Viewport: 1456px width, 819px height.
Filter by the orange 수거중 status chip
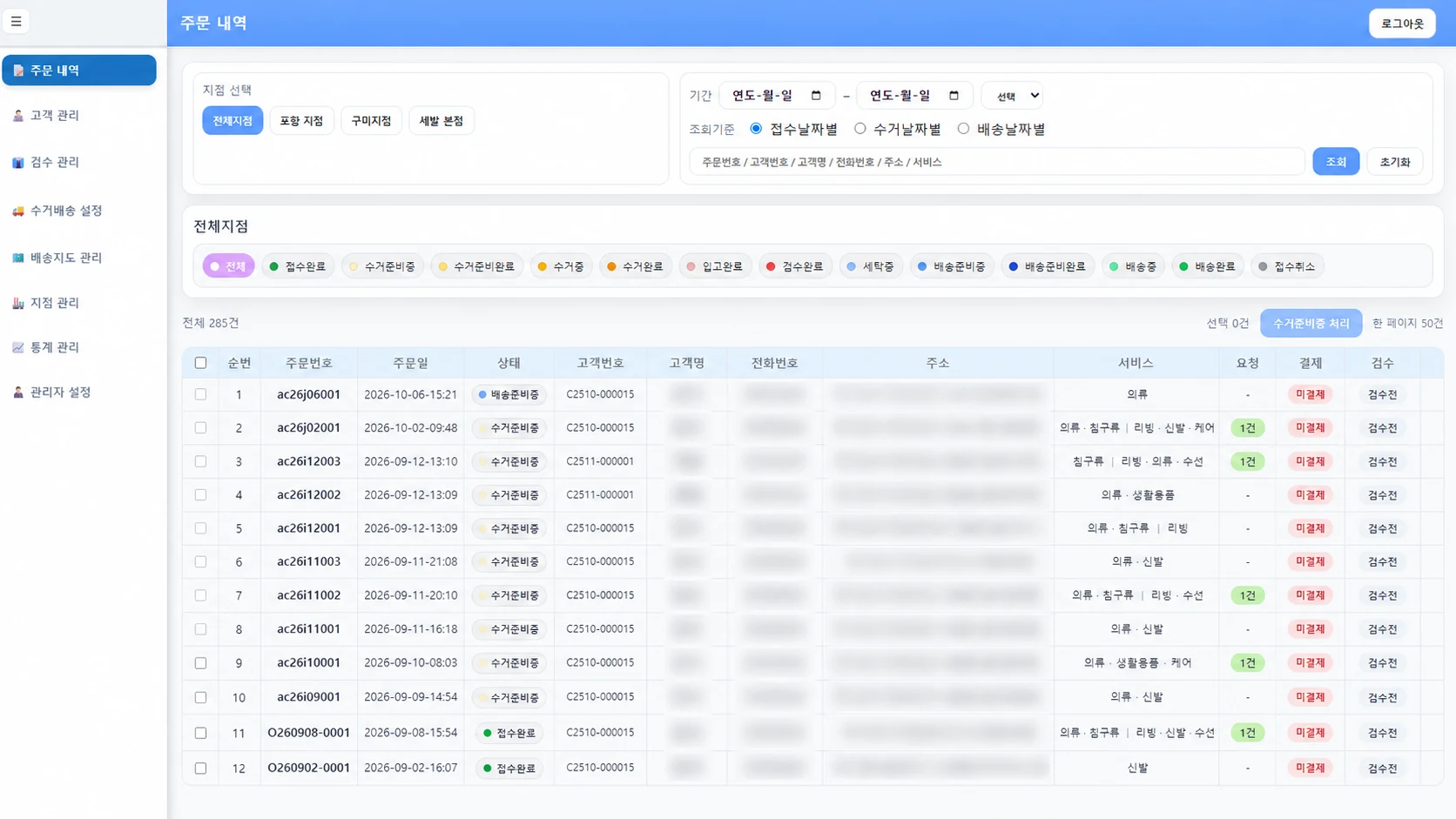tap(561, 266)
